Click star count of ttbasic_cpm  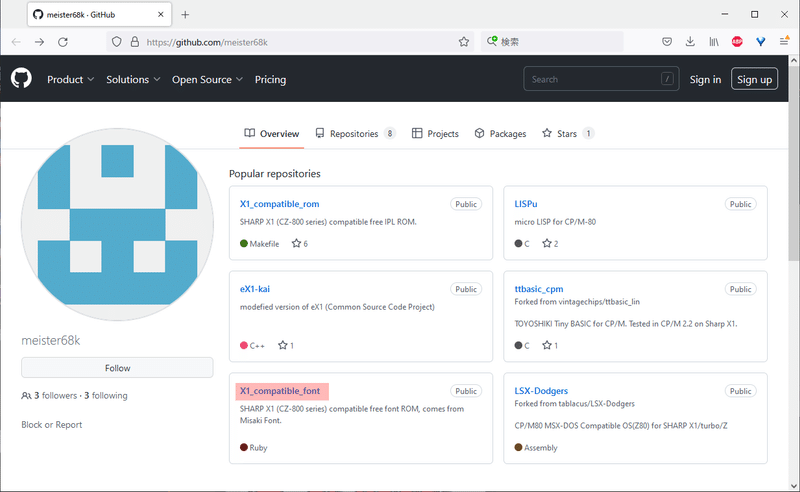[550, 346]
